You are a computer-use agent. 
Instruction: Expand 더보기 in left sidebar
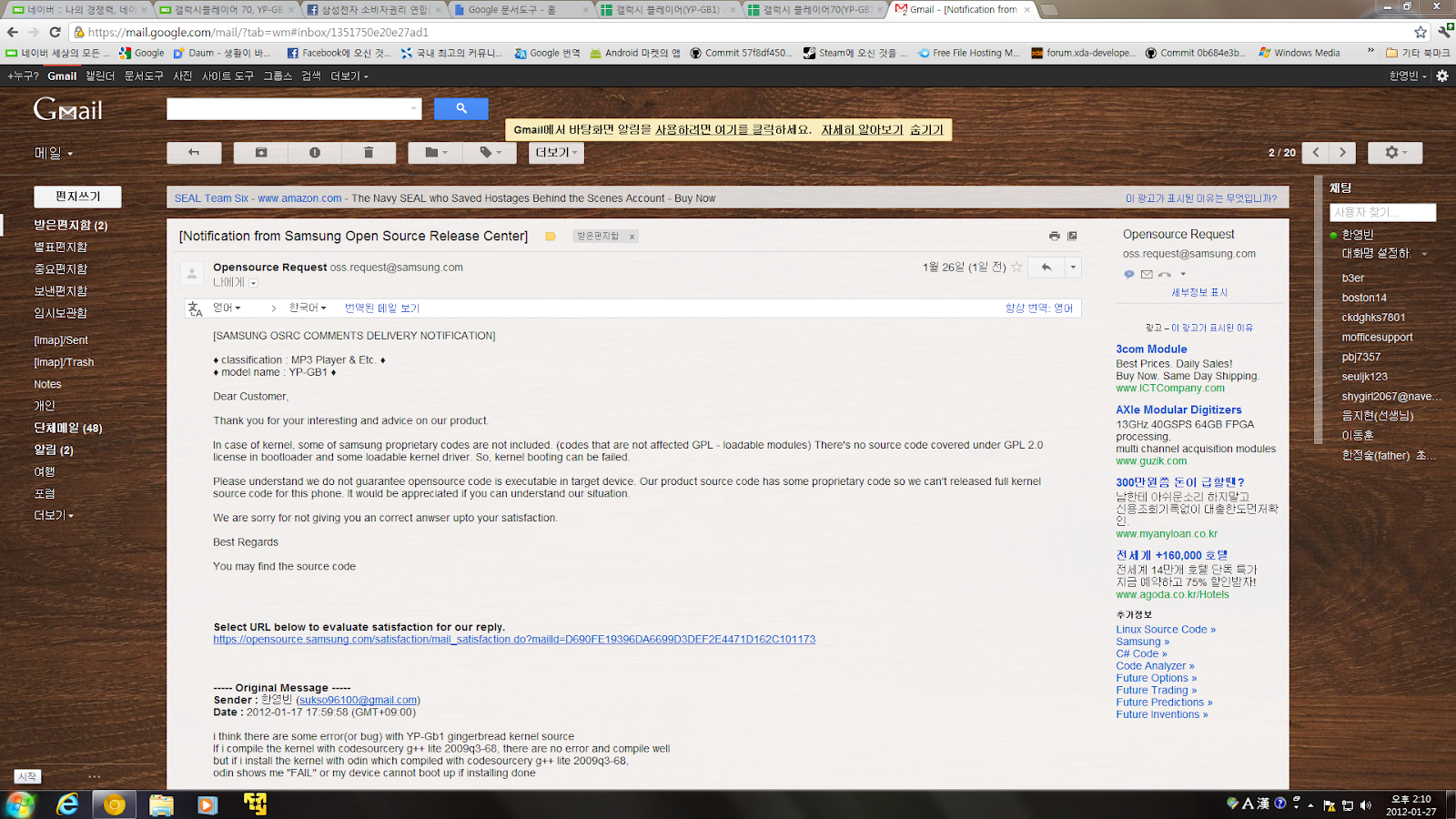tap(54, 515)
